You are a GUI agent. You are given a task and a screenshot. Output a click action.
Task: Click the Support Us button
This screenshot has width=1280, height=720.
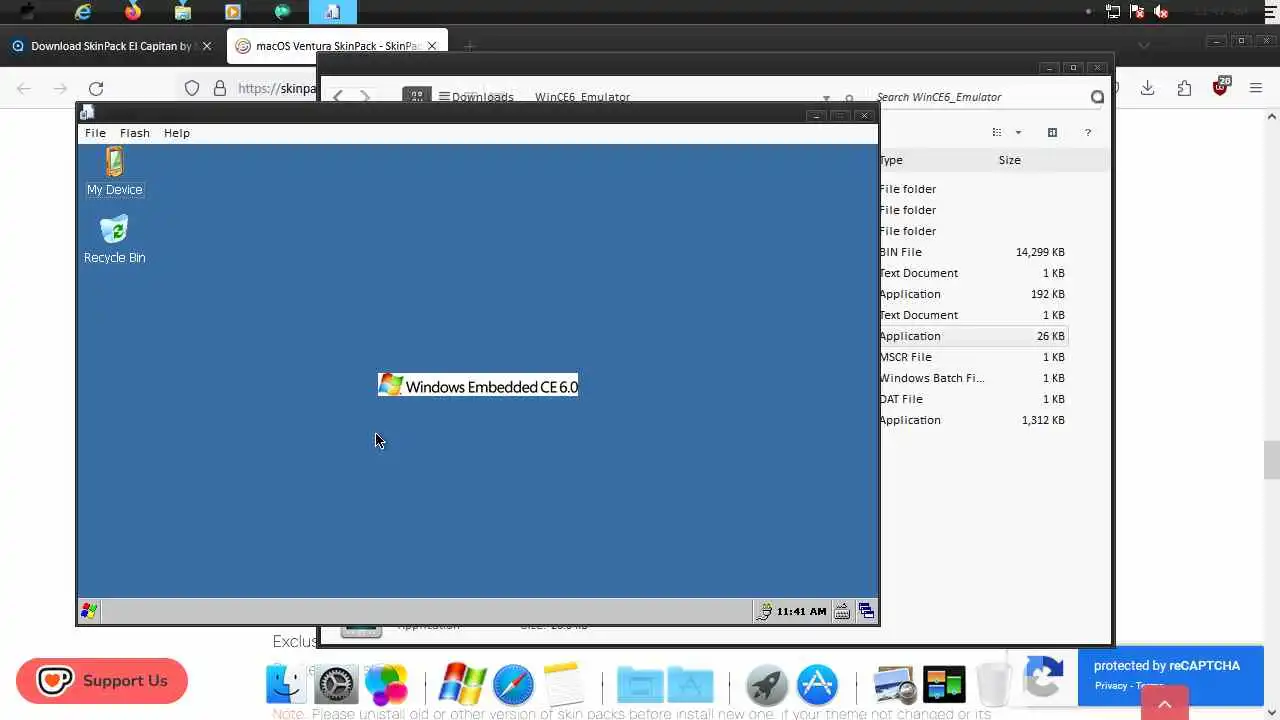click(x=102, y=681)
